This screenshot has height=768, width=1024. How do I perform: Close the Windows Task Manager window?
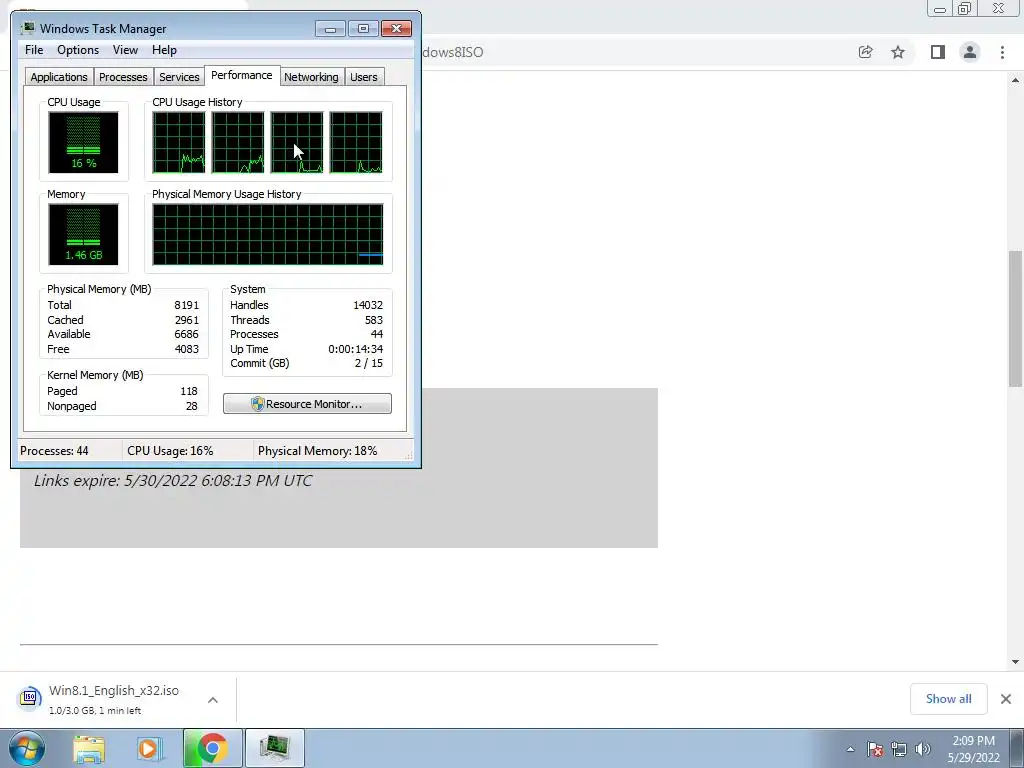(396, 29)
